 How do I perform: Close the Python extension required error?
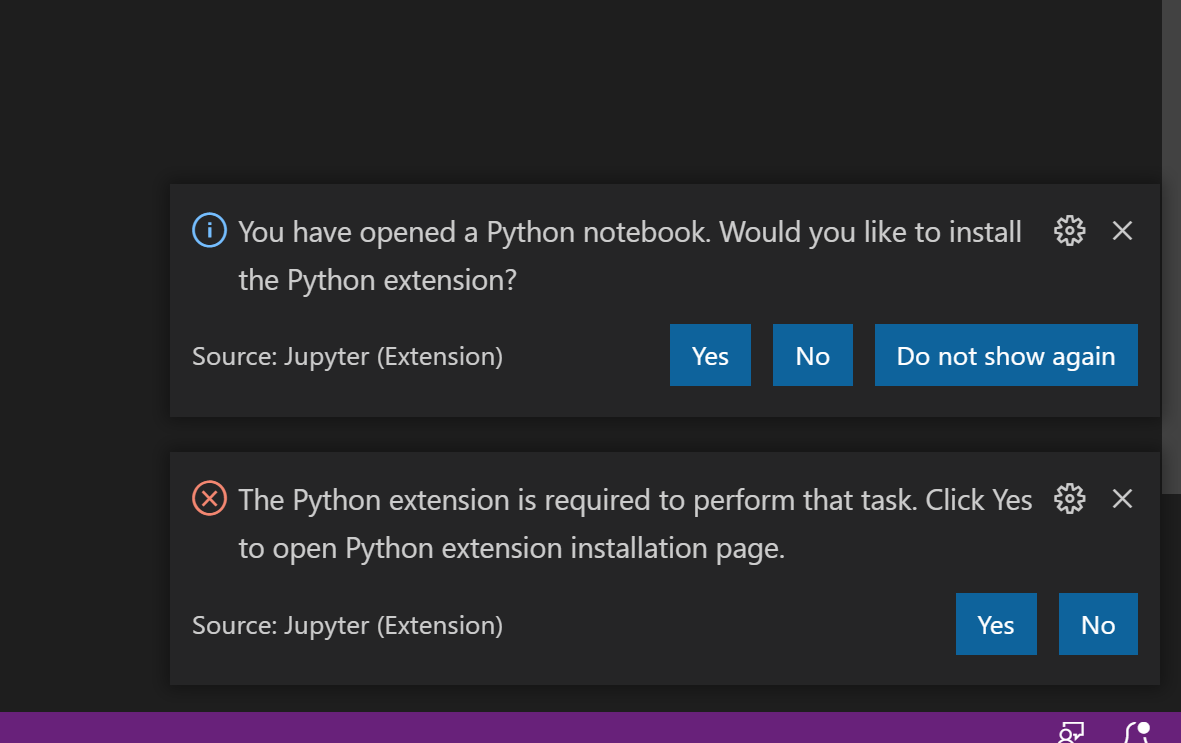[1122, 499]
